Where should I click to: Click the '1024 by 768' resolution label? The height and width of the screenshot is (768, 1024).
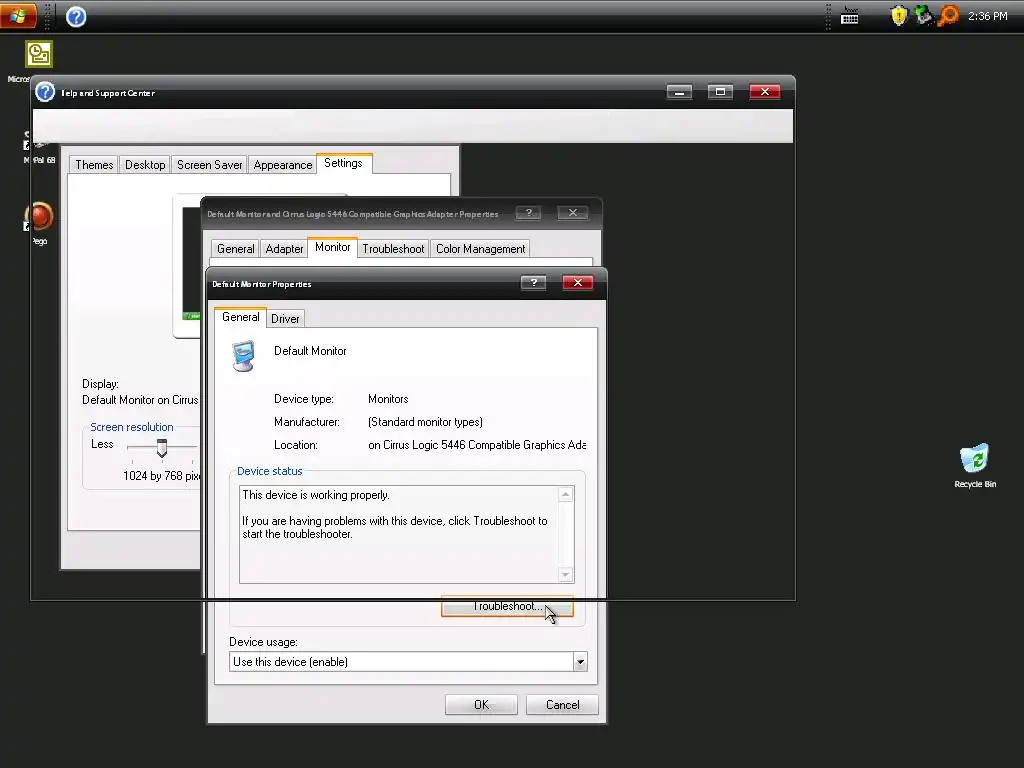coord(161,475)
